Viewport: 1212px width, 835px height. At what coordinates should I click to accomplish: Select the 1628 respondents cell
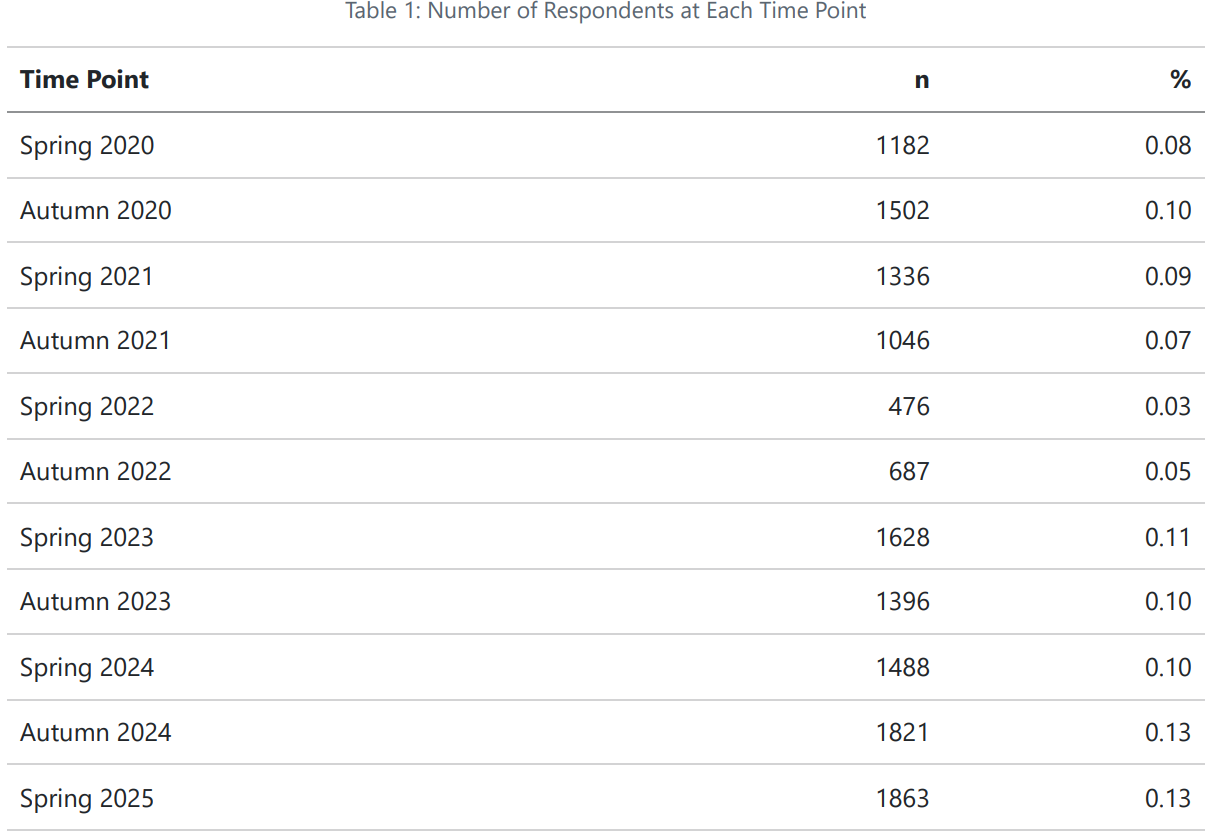pyautogui.click(x=902, y=538)
